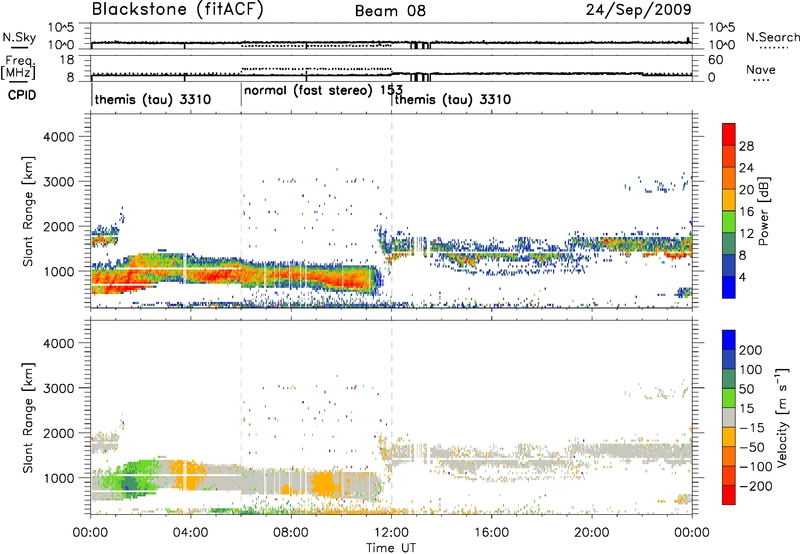Click the "04:00" time axis label
Image resolution: width=800 pixels, height=554 pixels.
click(x=190, y=532)
